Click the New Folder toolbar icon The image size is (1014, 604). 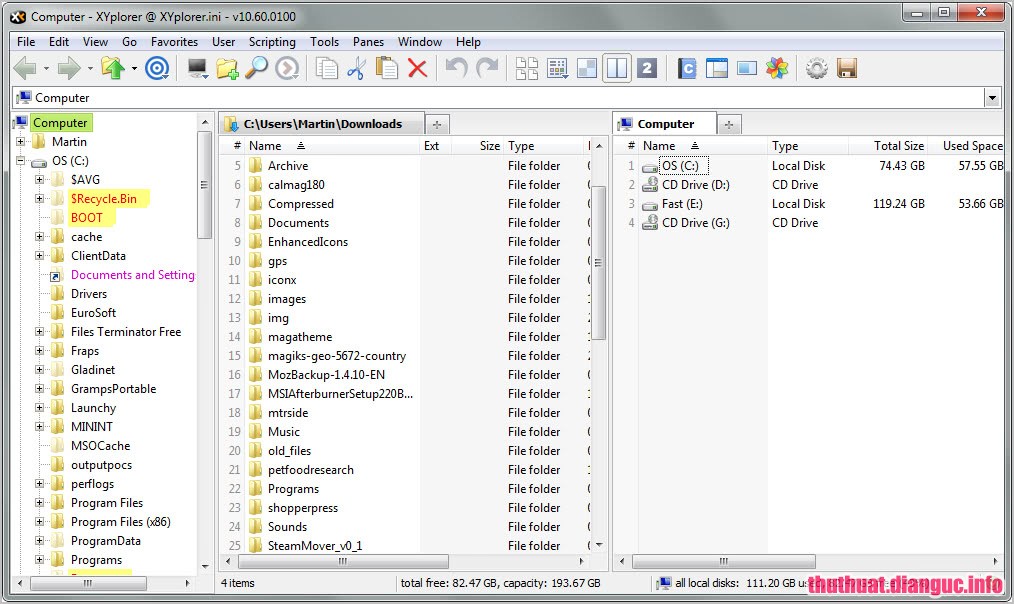click(227, 68)
